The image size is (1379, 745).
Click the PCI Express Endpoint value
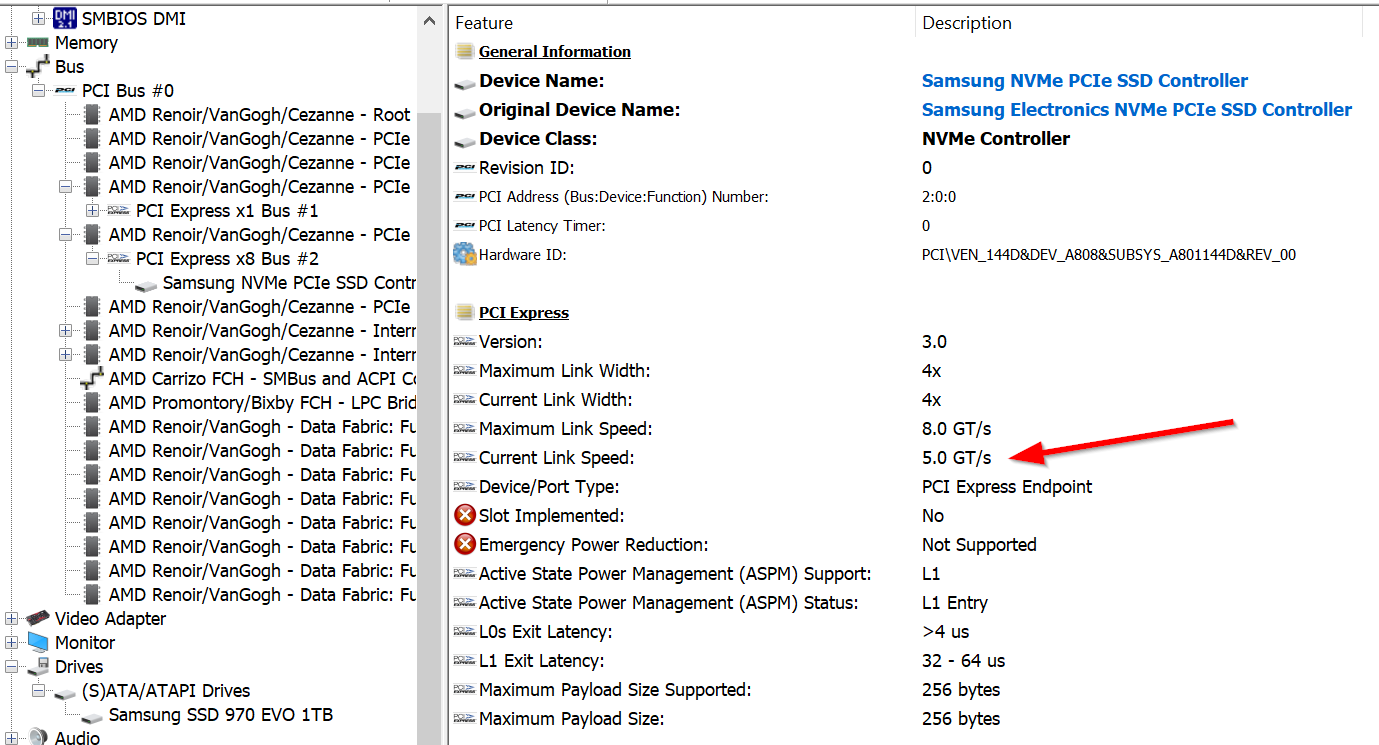1007,487
